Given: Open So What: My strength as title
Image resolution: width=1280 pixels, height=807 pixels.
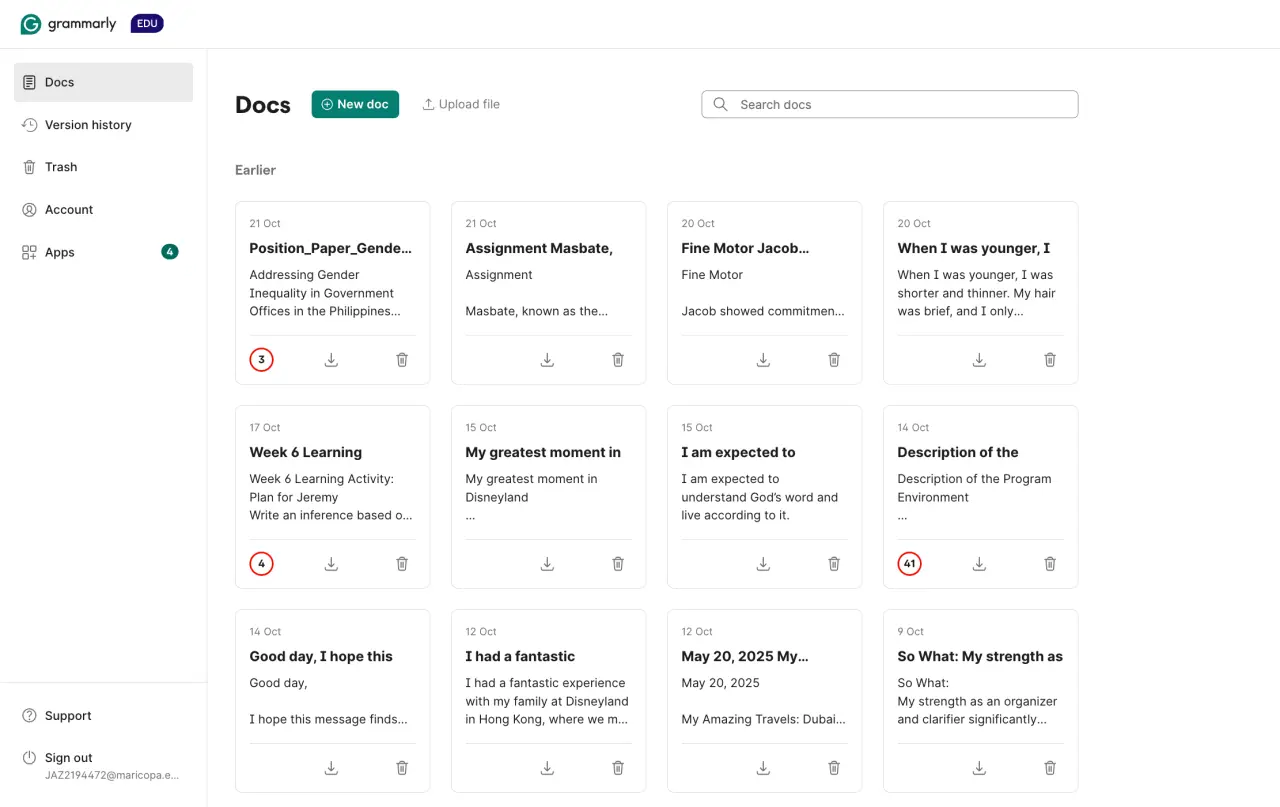Looking at the screenshot, I should pos(980,656).
